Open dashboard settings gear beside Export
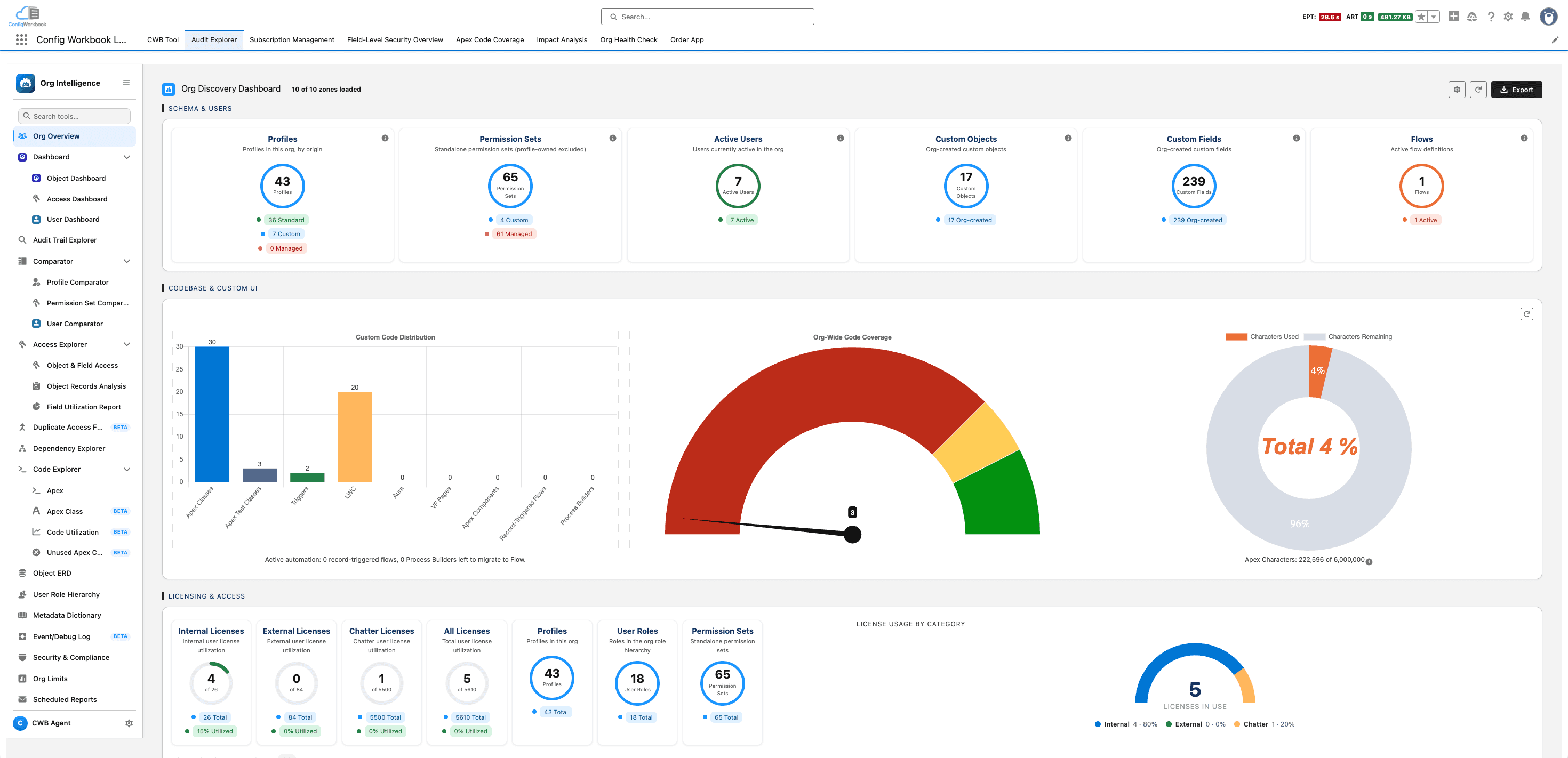This screenshot has width=1568, height=758. [x=1457, y=90]
